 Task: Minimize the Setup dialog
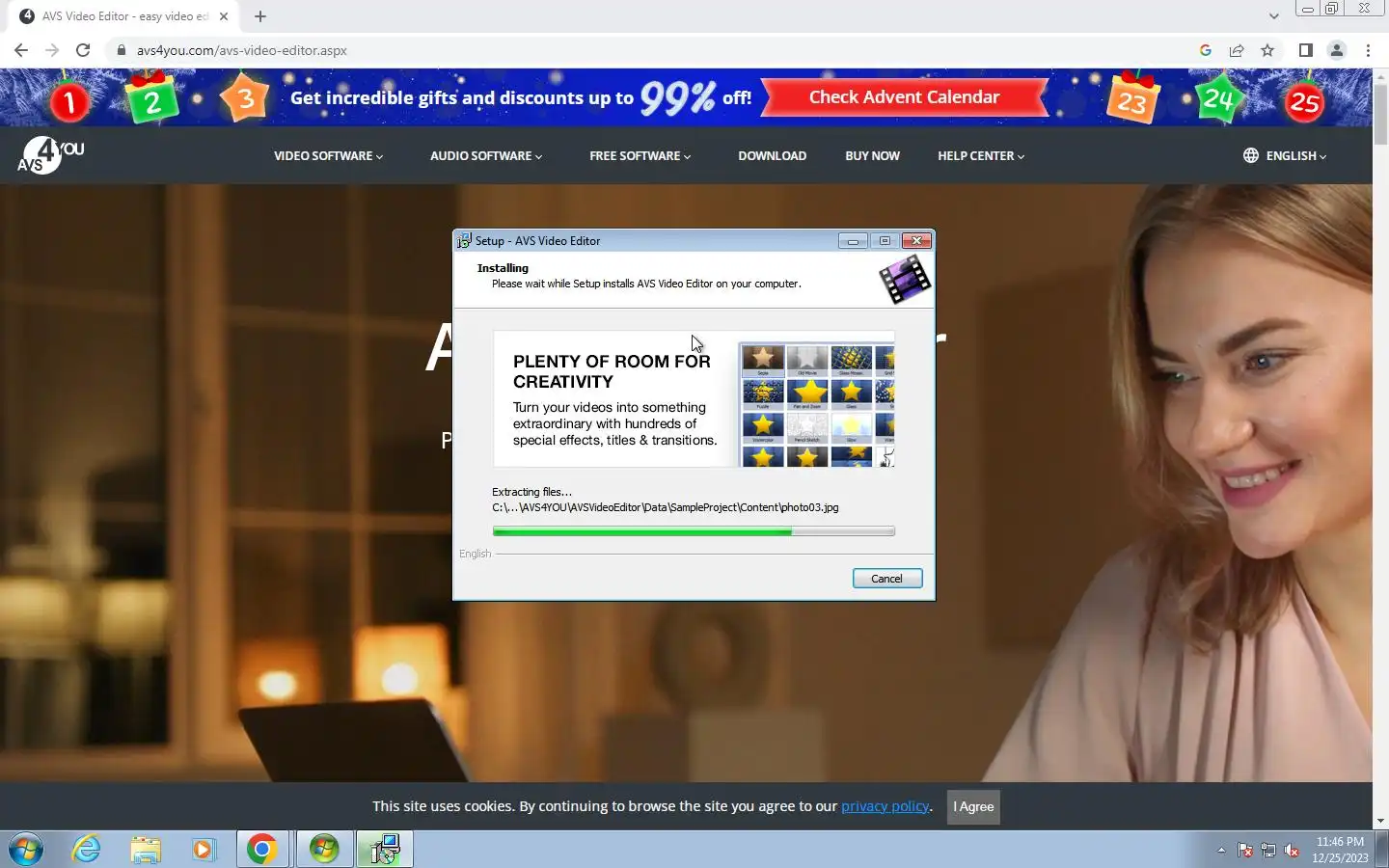(853, 241)
